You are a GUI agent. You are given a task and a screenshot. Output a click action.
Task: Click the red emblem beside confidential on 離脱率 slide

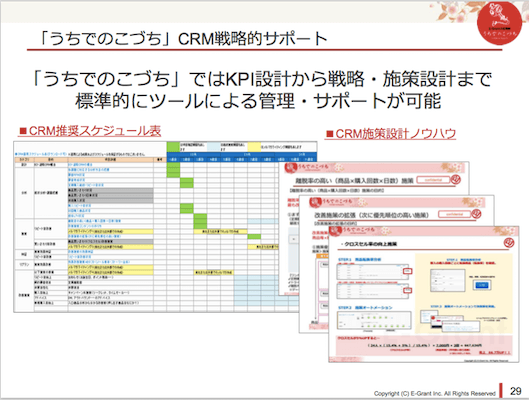(x=456, y=180)
